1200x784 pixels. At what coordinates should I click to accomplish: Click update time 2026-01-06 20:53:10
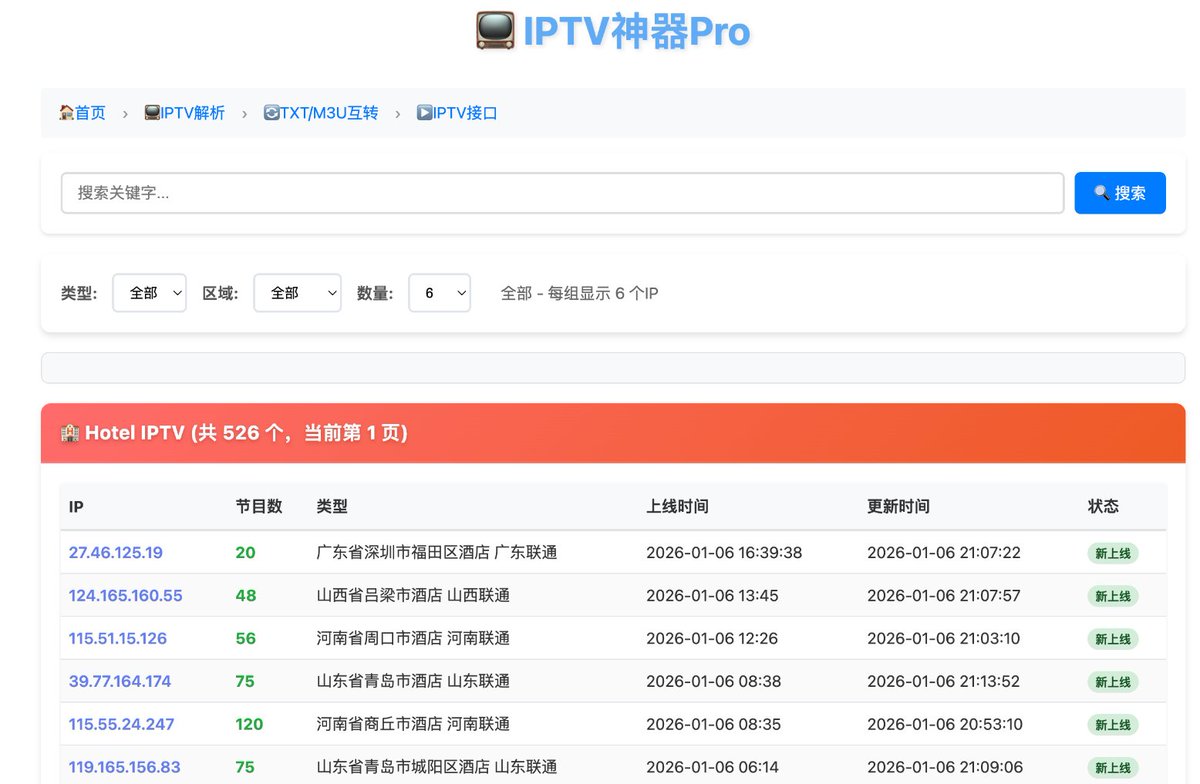(945, 724)
